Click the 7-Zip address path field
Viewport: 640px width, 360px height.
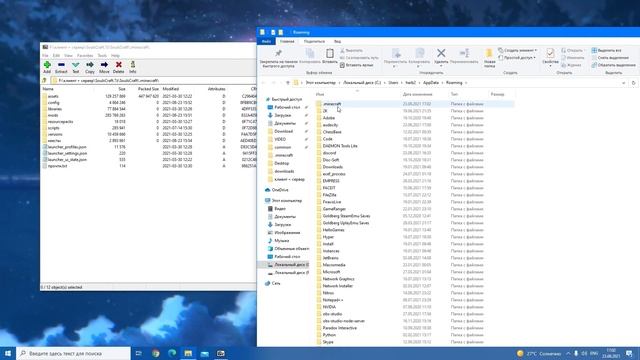153,80
